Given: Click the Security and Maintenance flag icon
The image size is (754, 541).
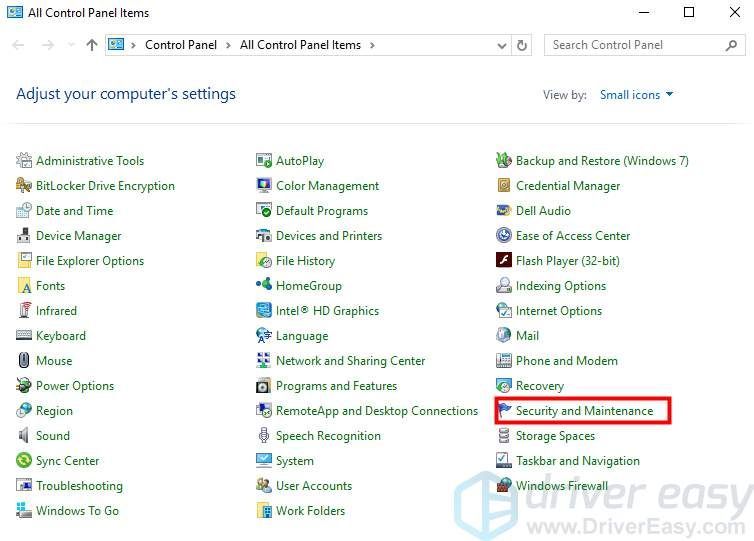Looking at the screenshot, I should [503, 410].
